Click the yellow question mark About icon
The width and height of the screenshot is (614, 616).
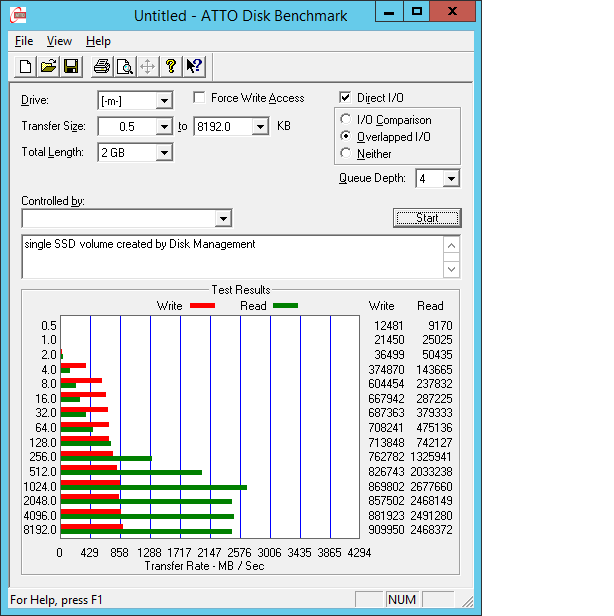pos(171,67)
